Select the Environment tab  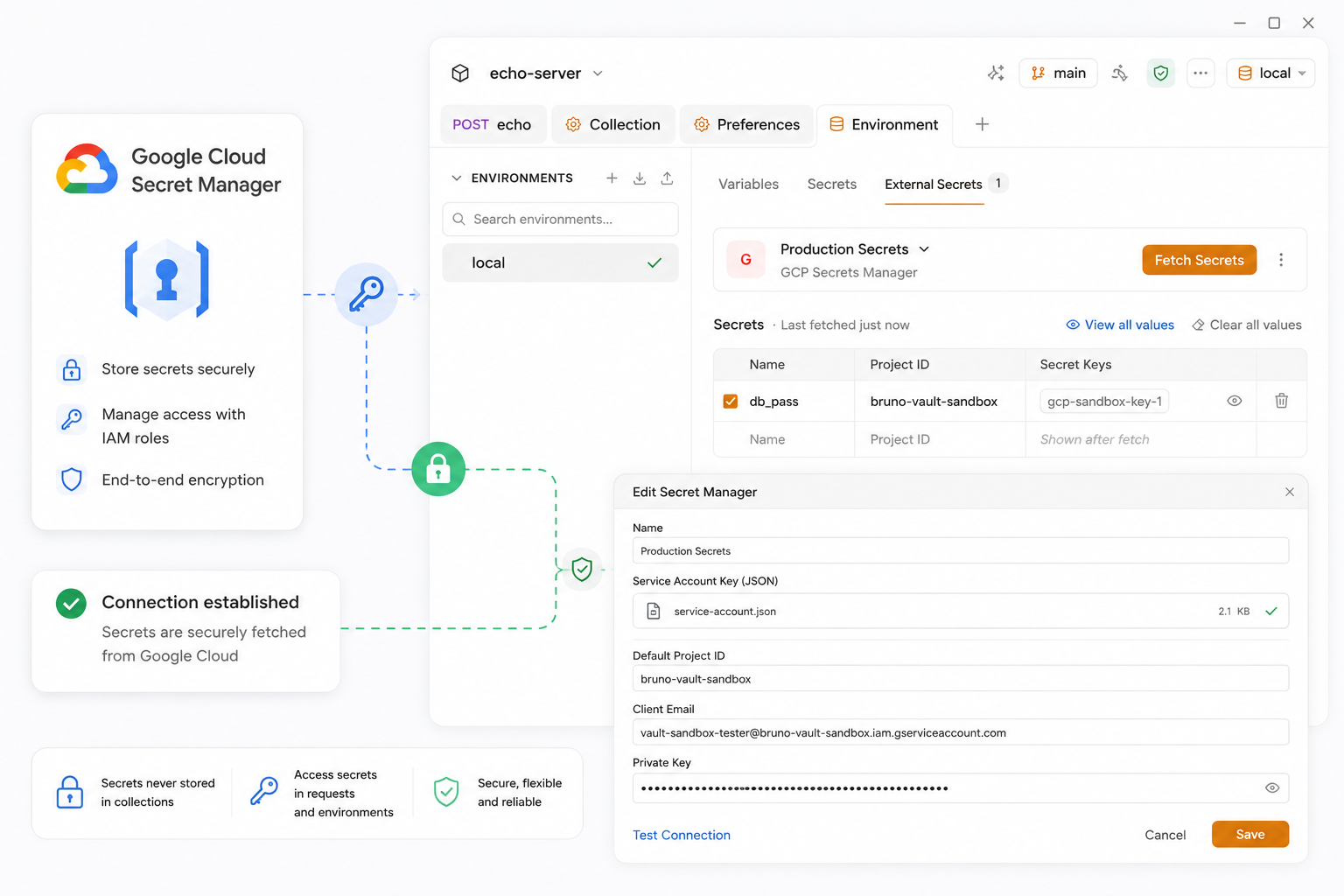884,124
